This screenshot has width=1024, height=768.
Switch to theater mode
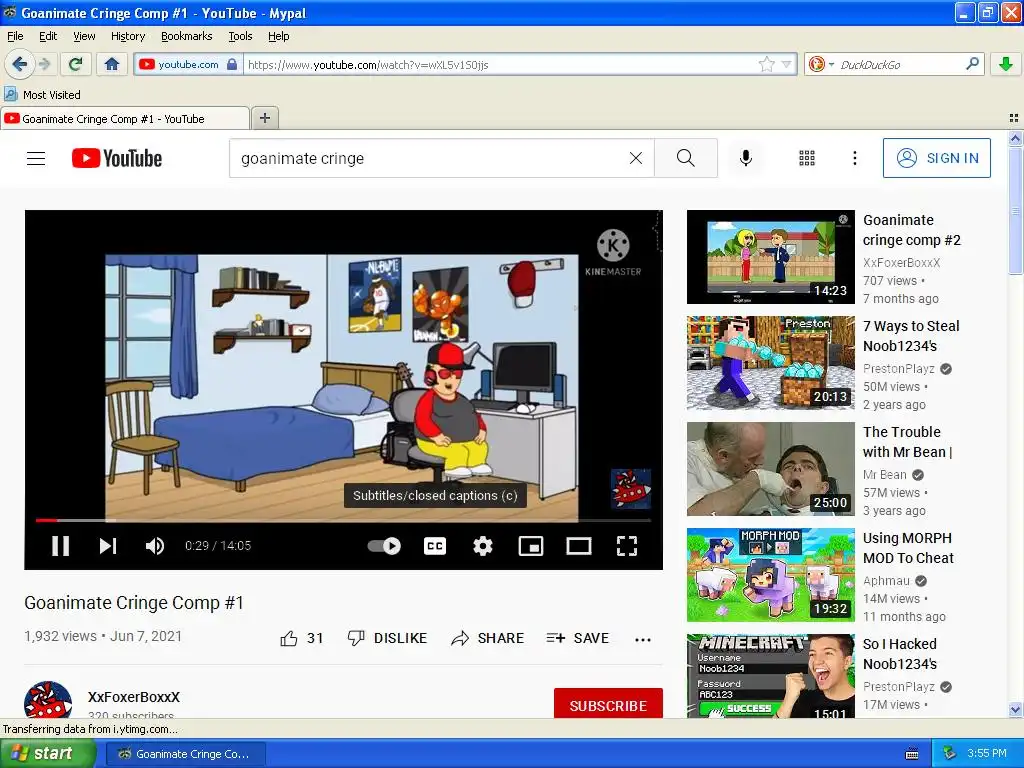pyautogui.click(x=579, y=545)
